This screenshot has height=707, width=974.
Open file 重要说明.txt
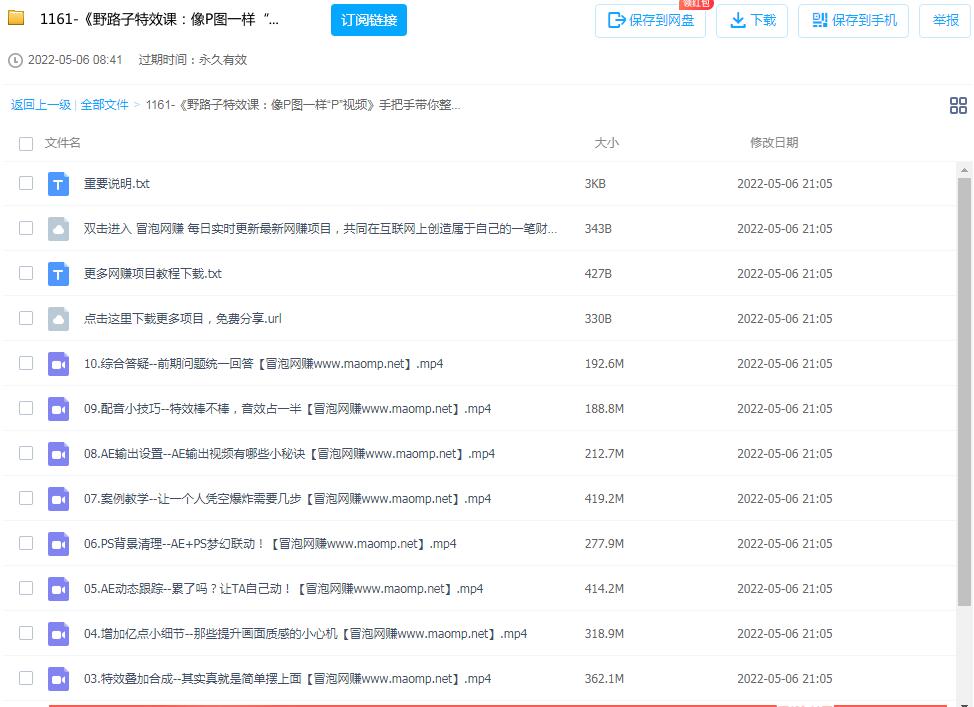[117, 184]
